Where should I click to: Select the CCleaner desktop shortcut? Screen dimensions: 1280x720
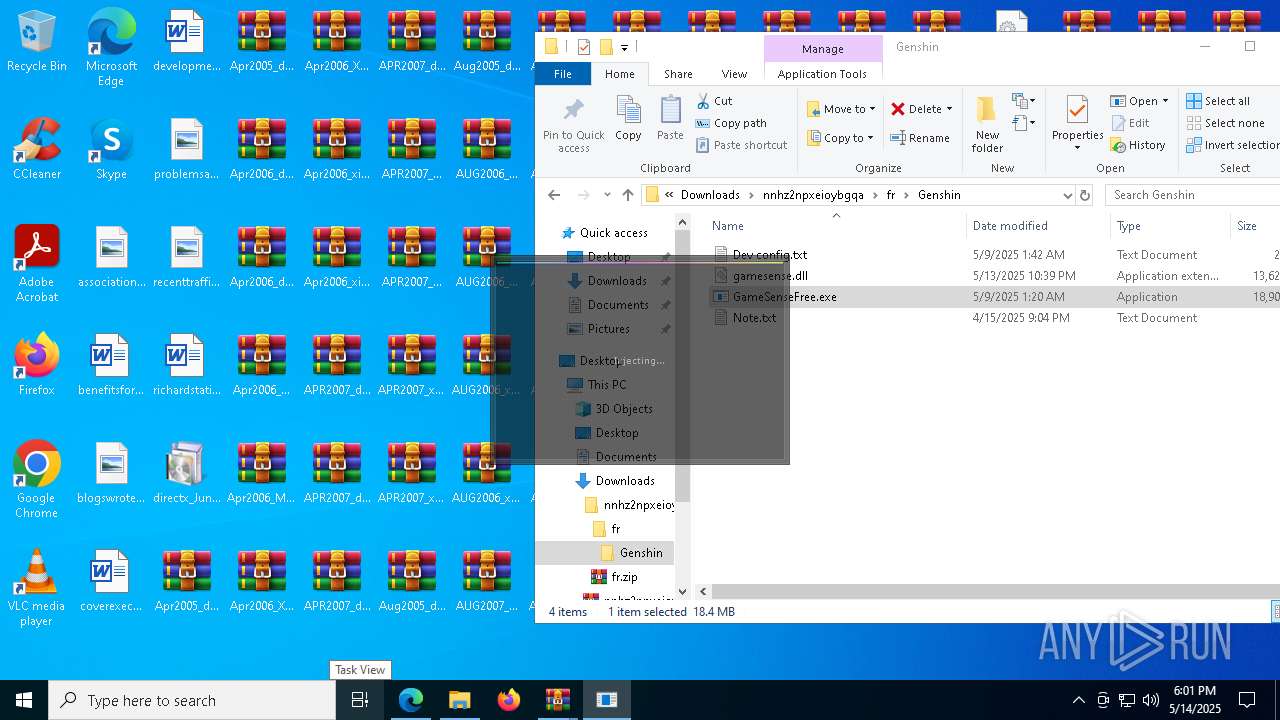37,149
